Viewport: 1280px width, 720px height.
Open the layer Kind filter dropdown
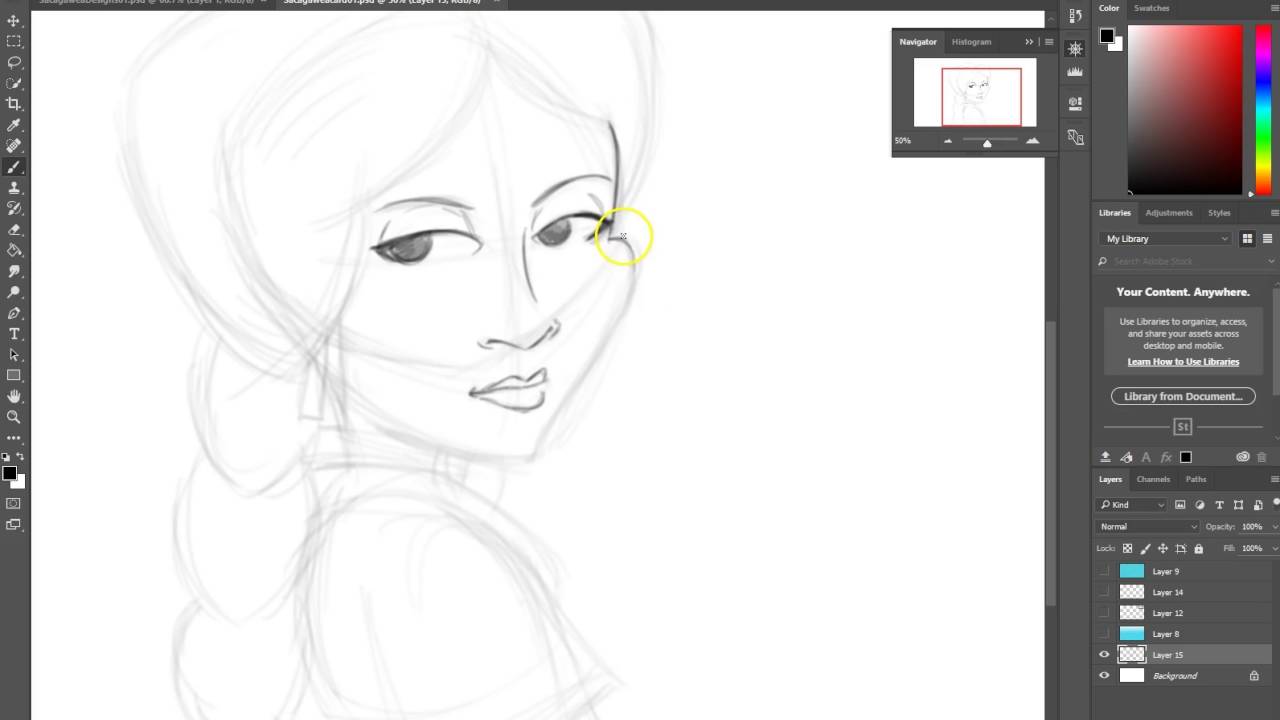pos(1132,505)
